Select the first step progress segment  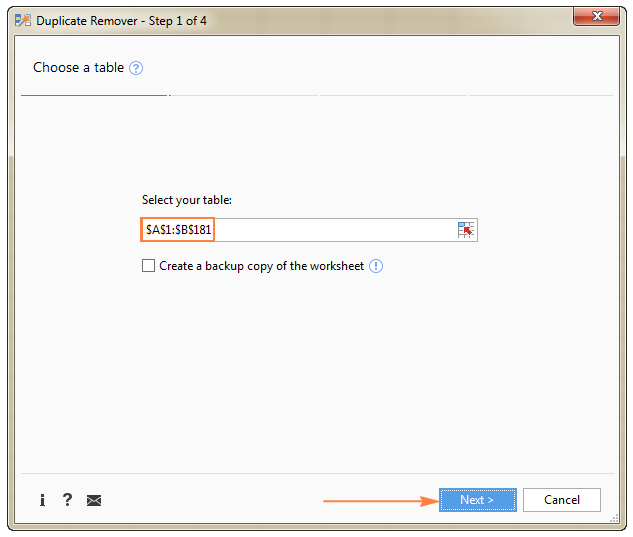[x=95, y=95]
